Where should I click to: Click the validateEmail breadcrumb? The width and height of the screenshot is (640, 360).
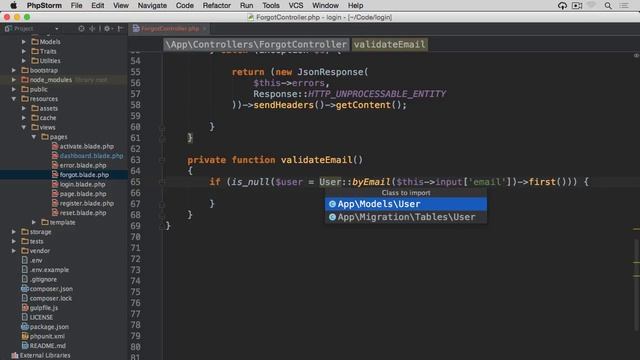click(389, 44)
